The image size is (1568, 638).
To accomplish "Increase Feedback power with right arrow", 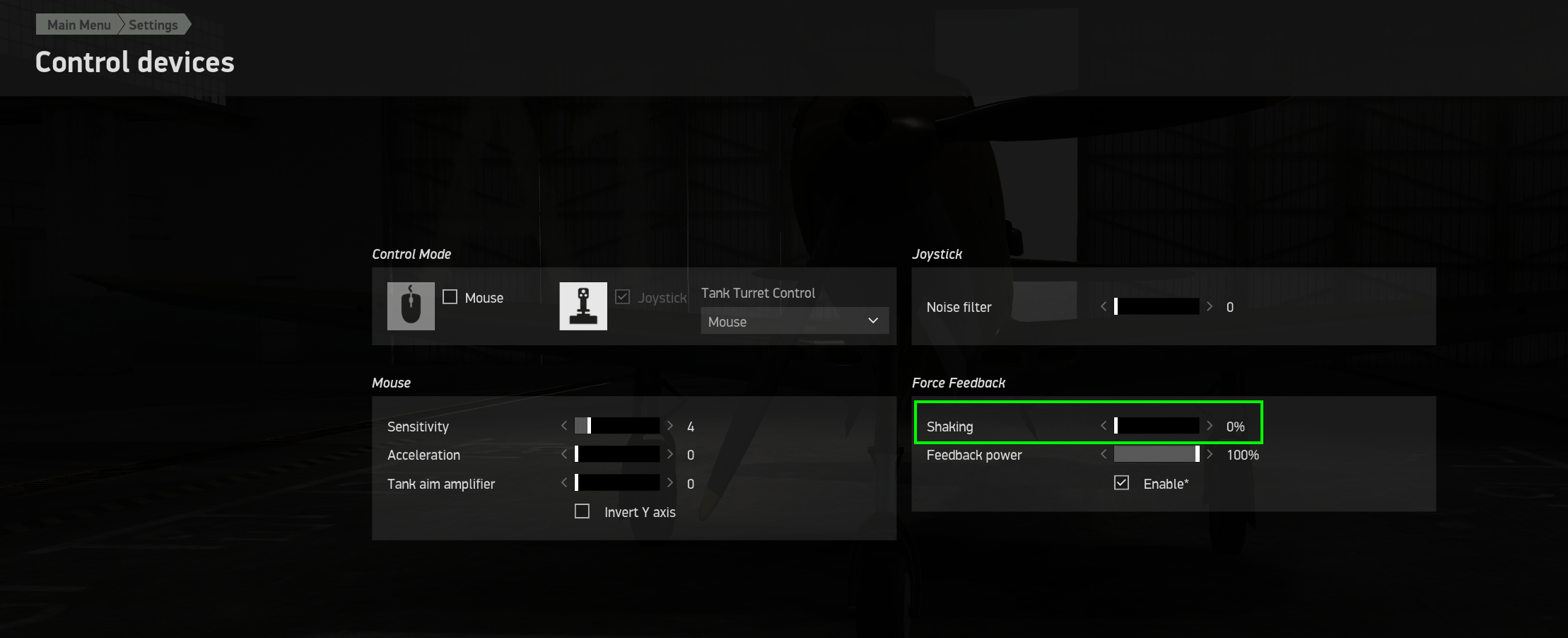I will point(1210,454).
